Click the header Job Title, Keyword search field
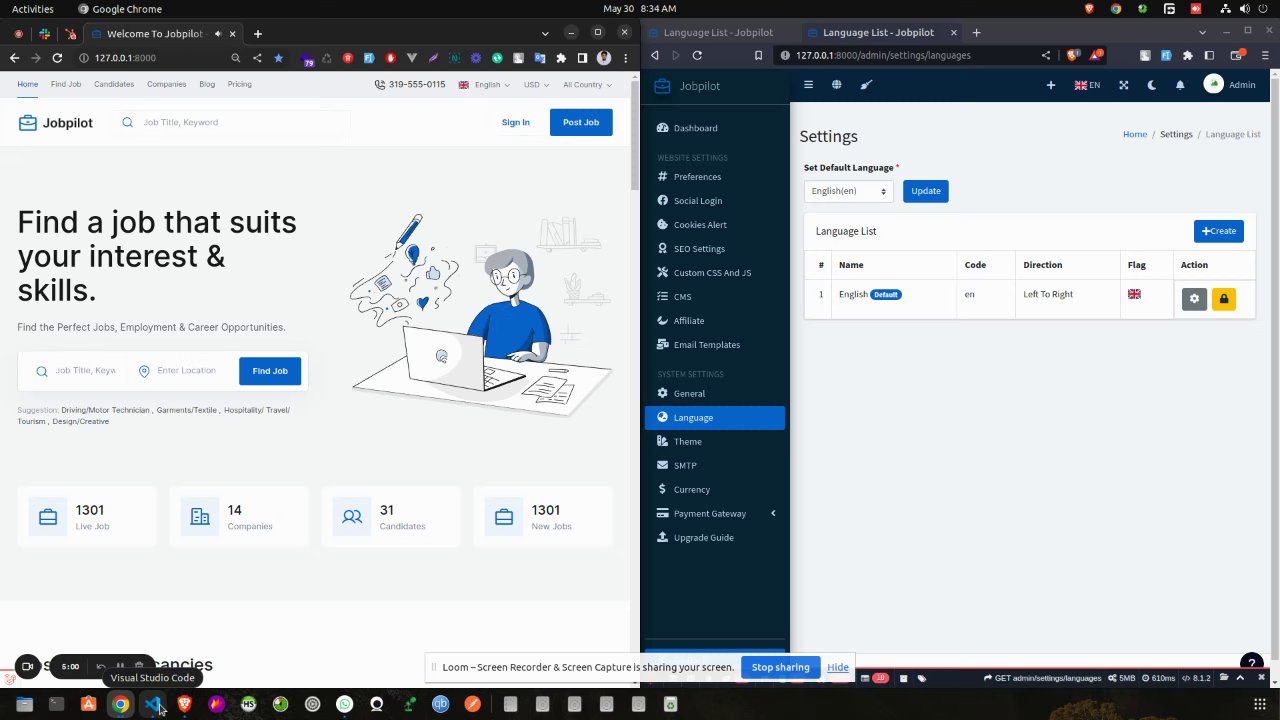The width and height of the screenshot is (1280, 720). click(x=232, y=122)
